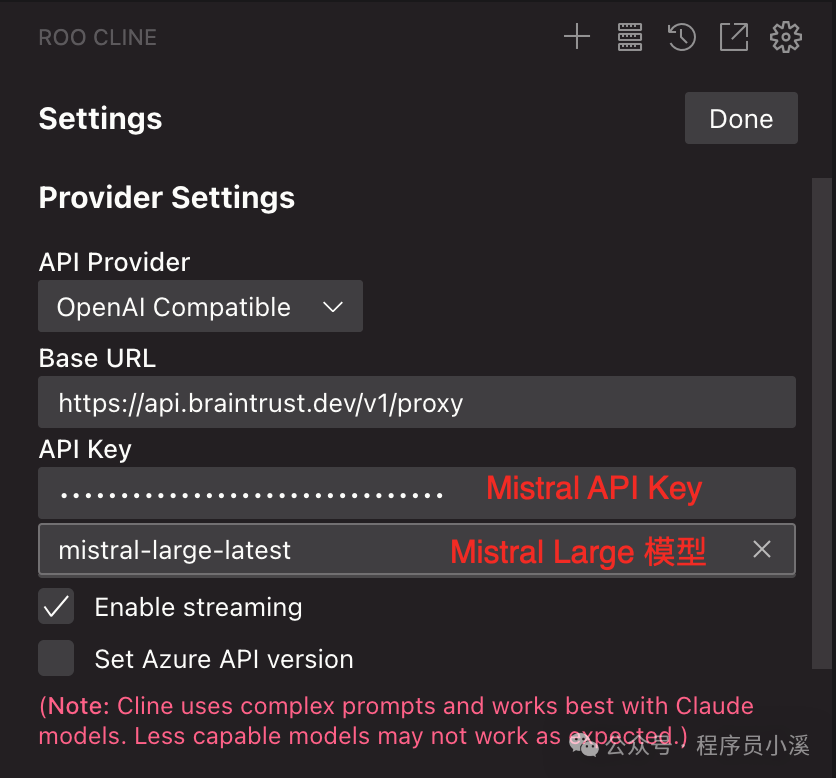Viewport: 836px width, 778px height.
Task: Click the Set Azure API version label
Action: 224,660
